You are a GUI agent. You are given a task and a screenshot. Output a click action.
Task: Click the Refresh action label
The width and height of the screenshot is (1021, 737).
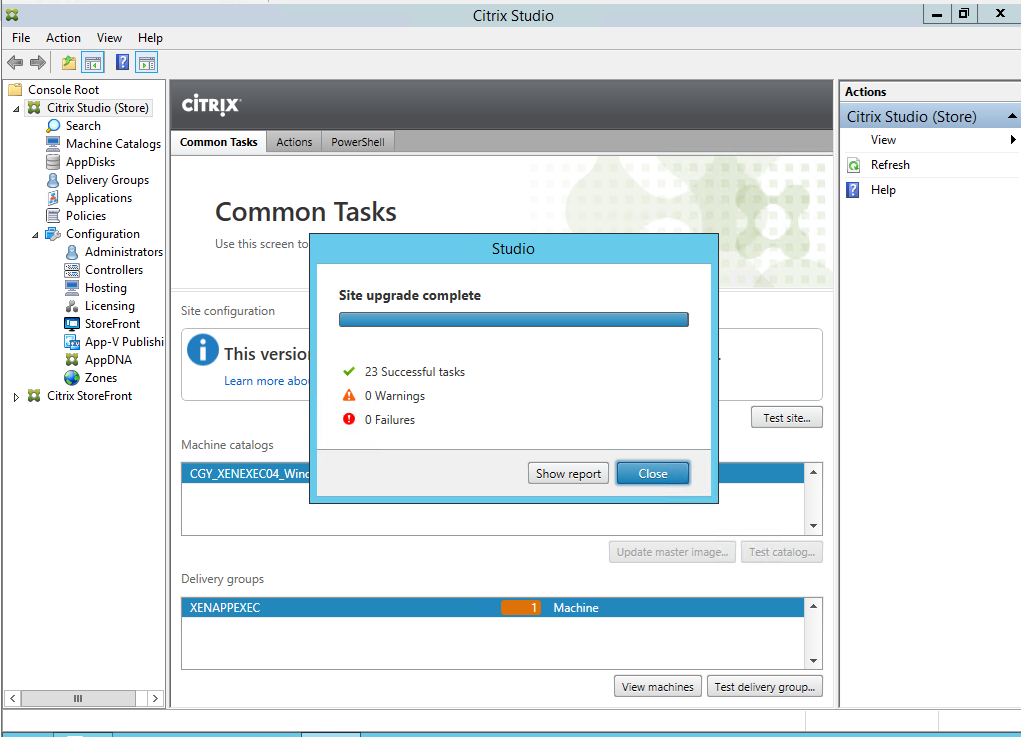(x=890, y=165)
